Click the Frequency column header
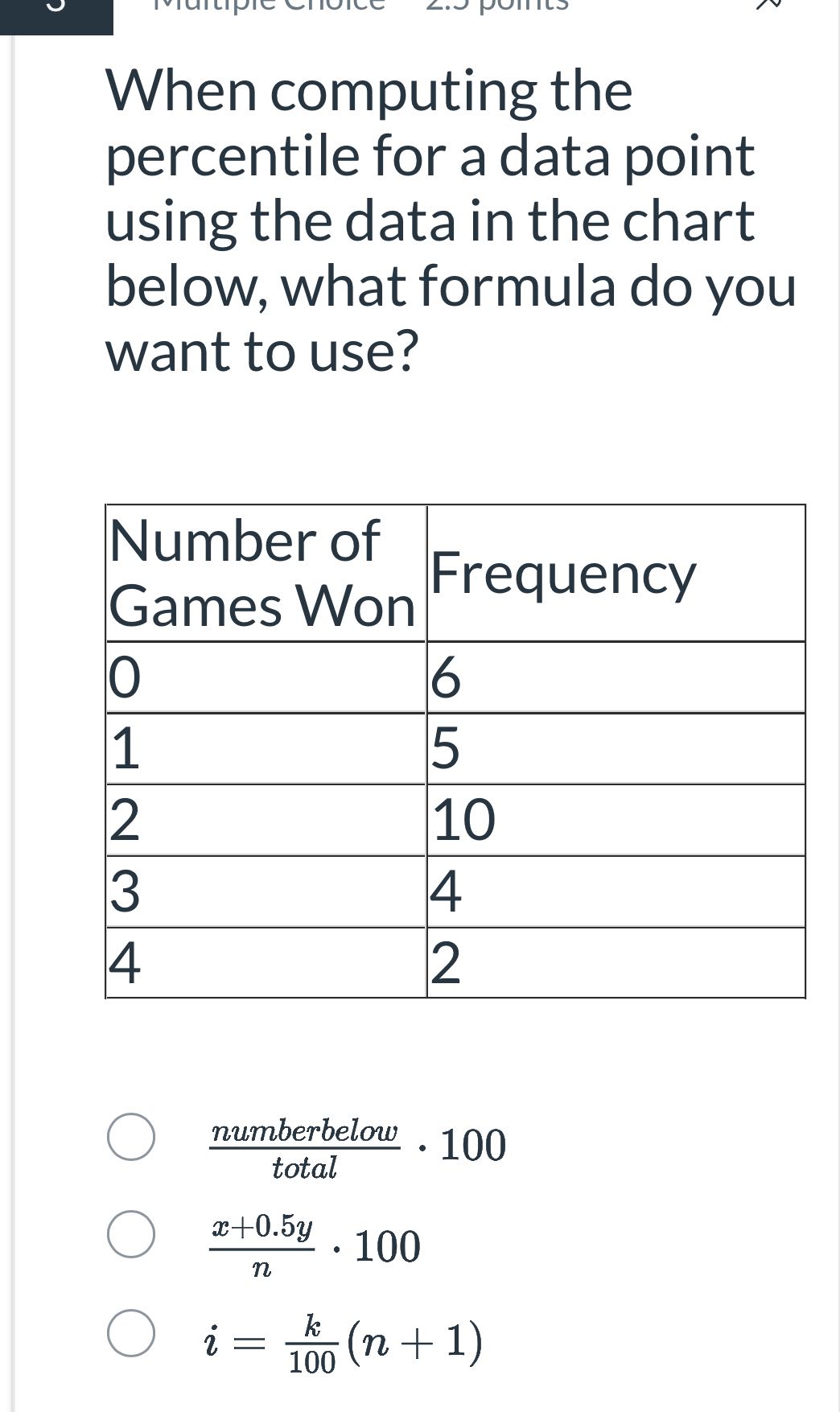The height and width of the screenshot is (1412, 840). coord(563,573)
